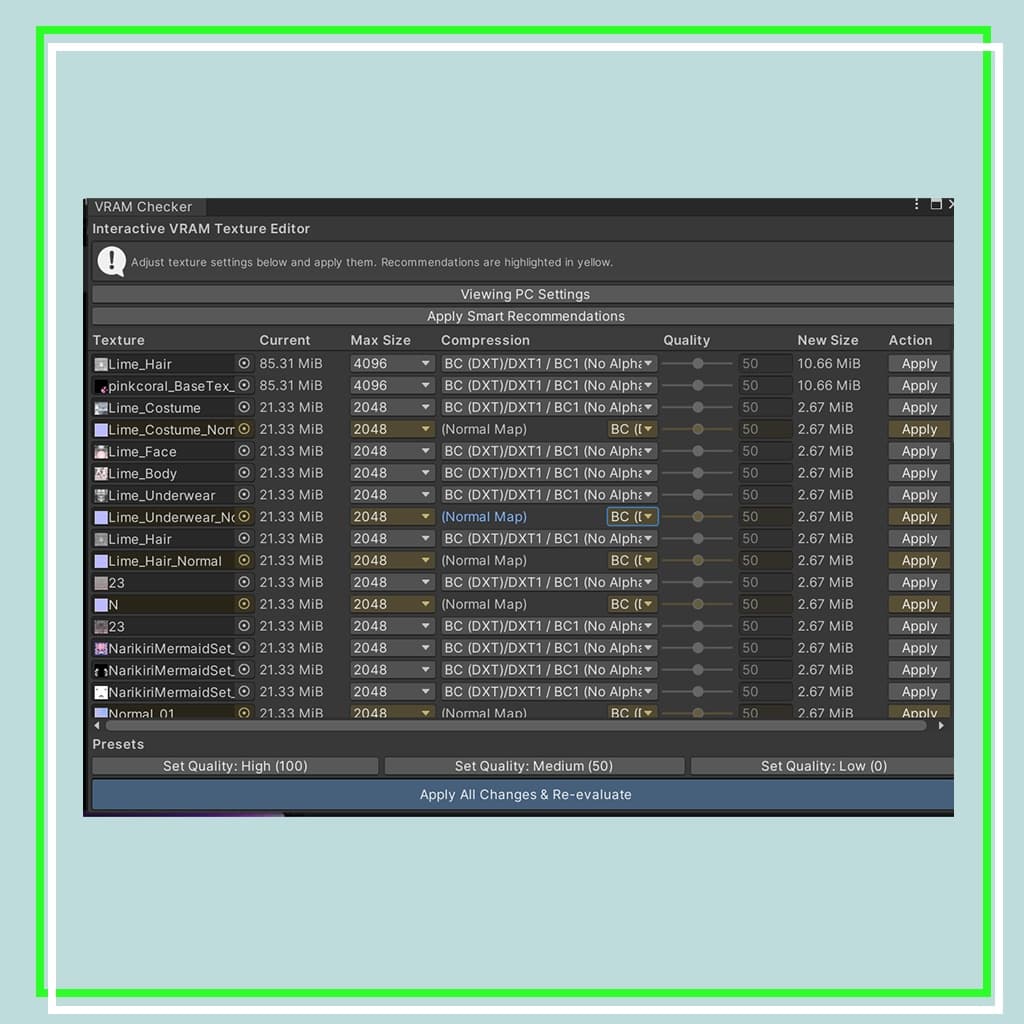Open Compression dropdown for Lime_Body
The height and width of the screenshot is (1024, 1024).
[x=549, y=473]
